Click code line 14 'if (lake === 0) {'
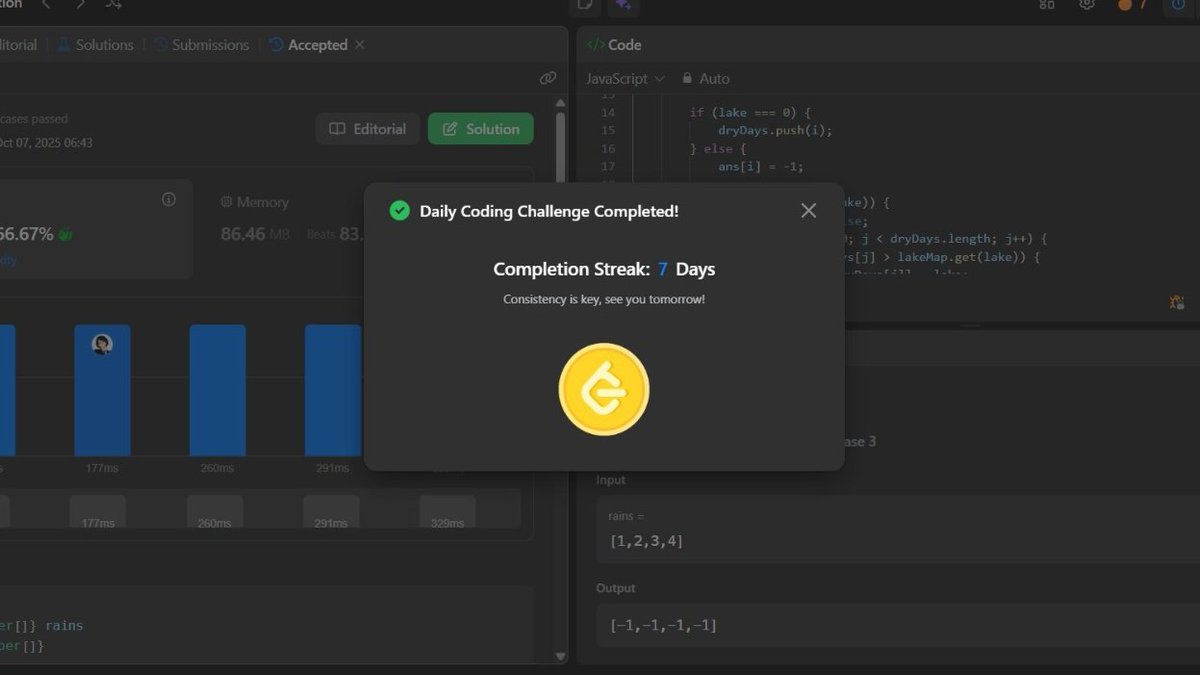This screenshot has width=1200, height=675. [749, 112]
